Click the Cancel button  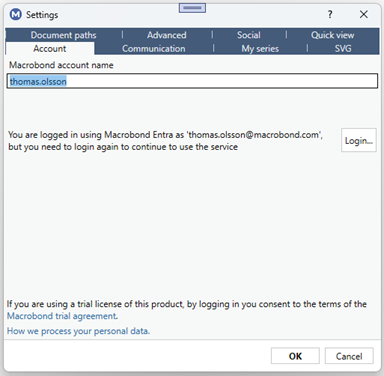[x=349, y=356]
